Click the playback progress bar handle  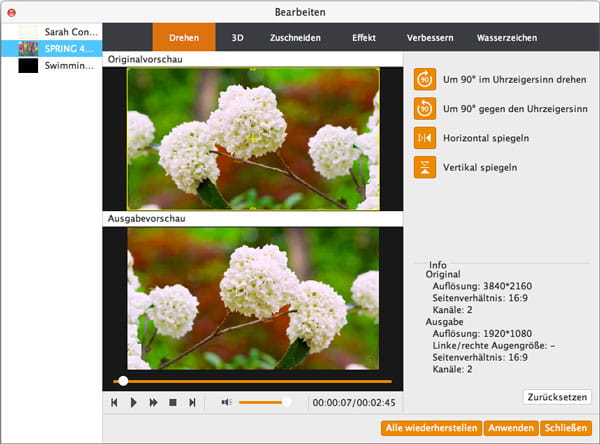[x=123, y=381]
